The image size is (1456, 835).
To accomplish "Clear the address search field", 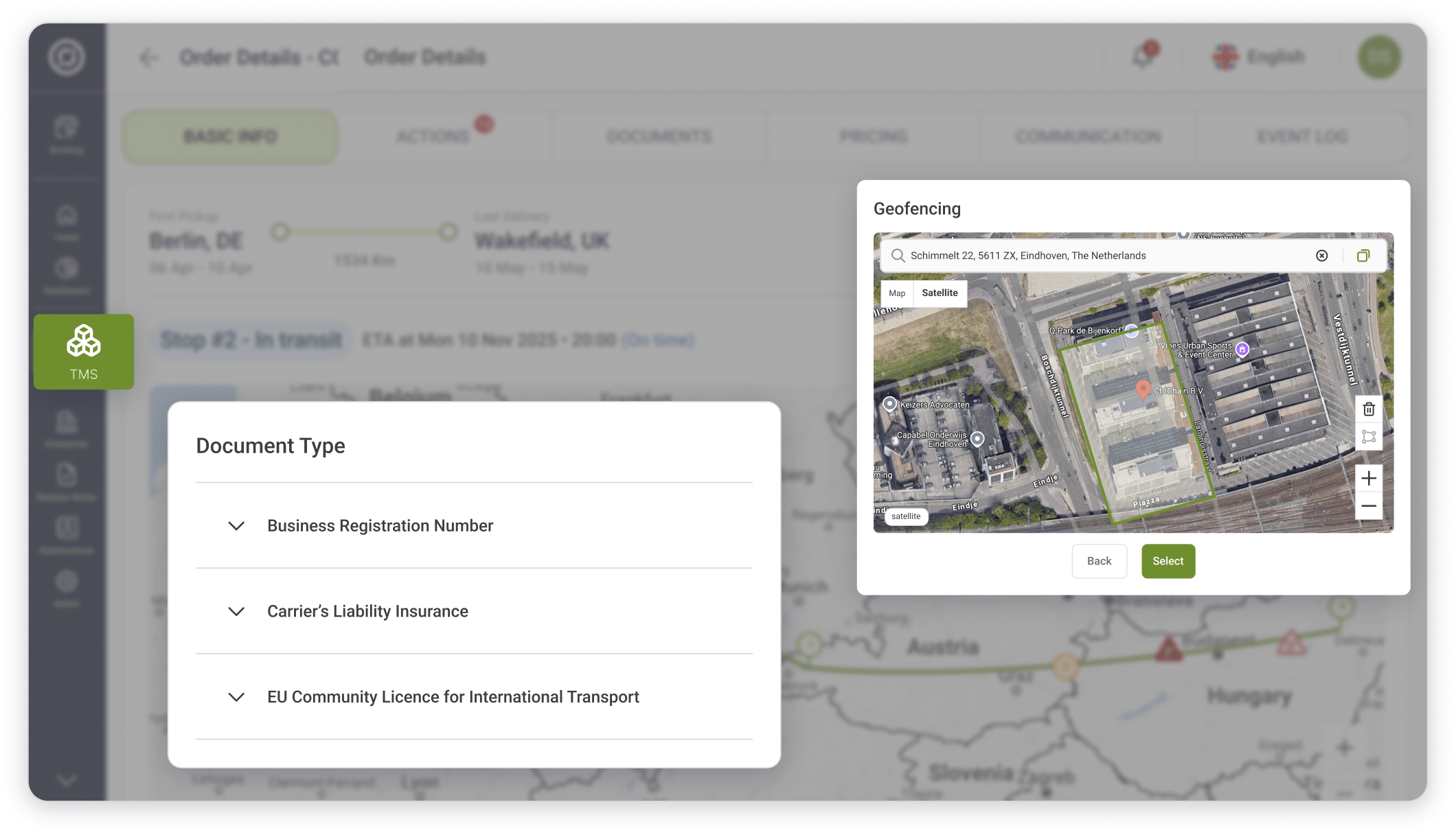I will 1321,255.
